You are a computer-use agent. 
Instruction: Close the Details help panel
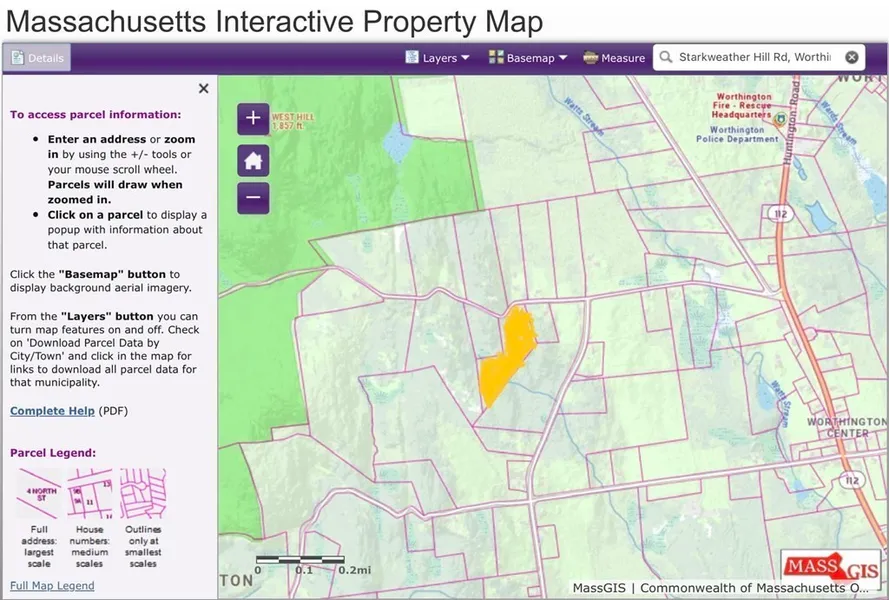pos(204,89)
